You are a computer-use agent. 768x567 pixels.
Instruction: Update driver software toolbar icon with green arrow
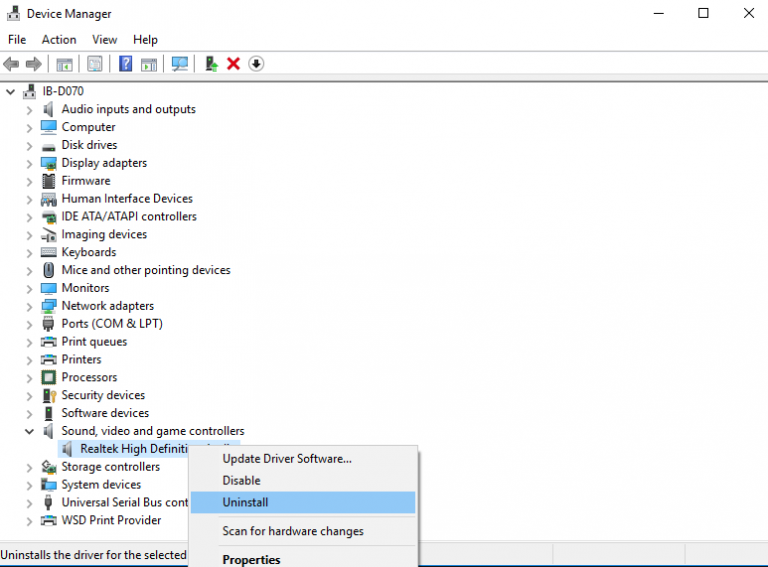pyautogui.click(x=211, y=64)
